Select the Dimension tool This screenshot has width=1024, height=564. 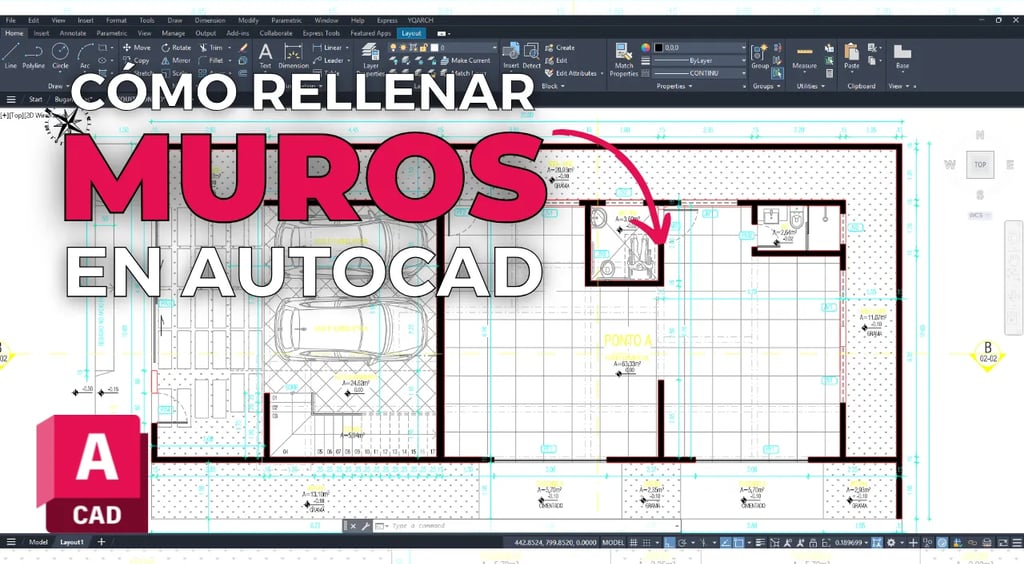(x=293, y=56)
